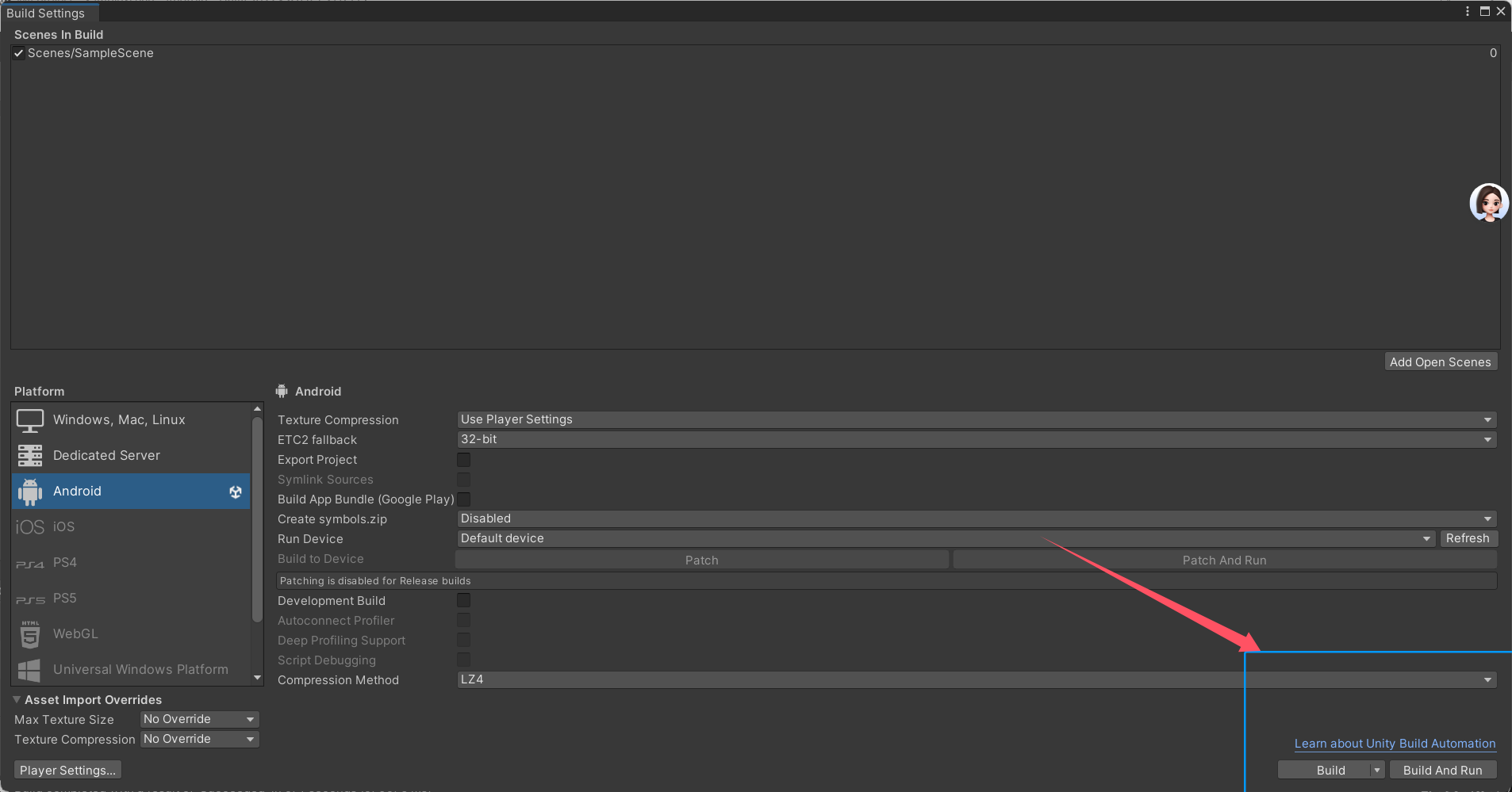Collapse the Asset Import Overrides section
The image size is (1512, 792).
[17, 699]
